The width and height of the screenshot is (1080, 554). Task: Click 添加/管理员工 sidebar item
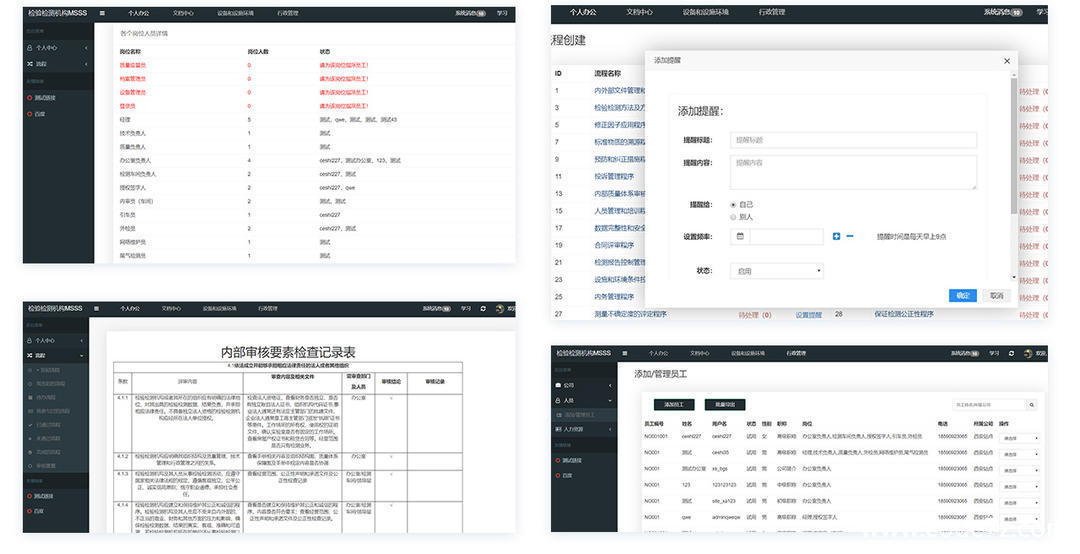point(584,415)
